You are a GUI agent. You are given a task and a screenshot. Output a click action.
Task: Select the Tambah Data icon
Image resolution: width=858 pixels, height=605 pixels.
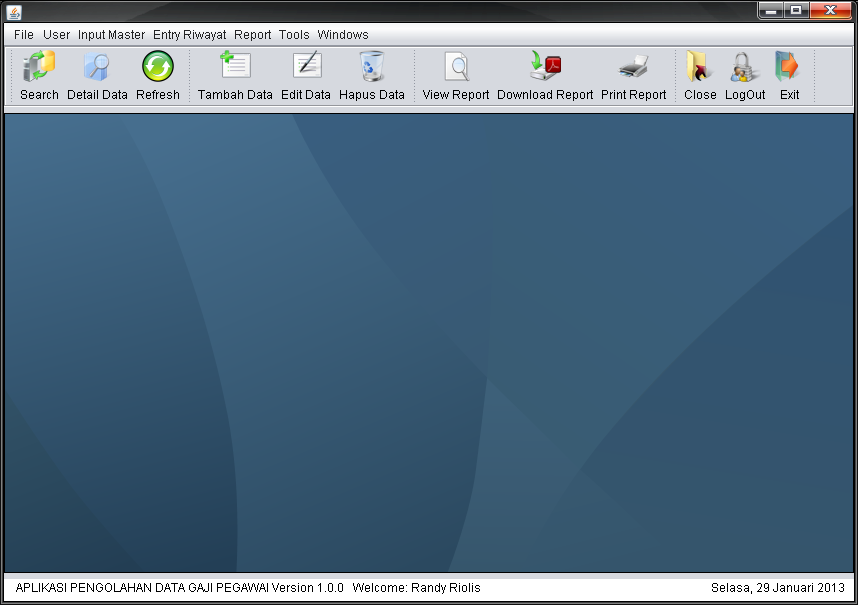click(x=235, y=65)
